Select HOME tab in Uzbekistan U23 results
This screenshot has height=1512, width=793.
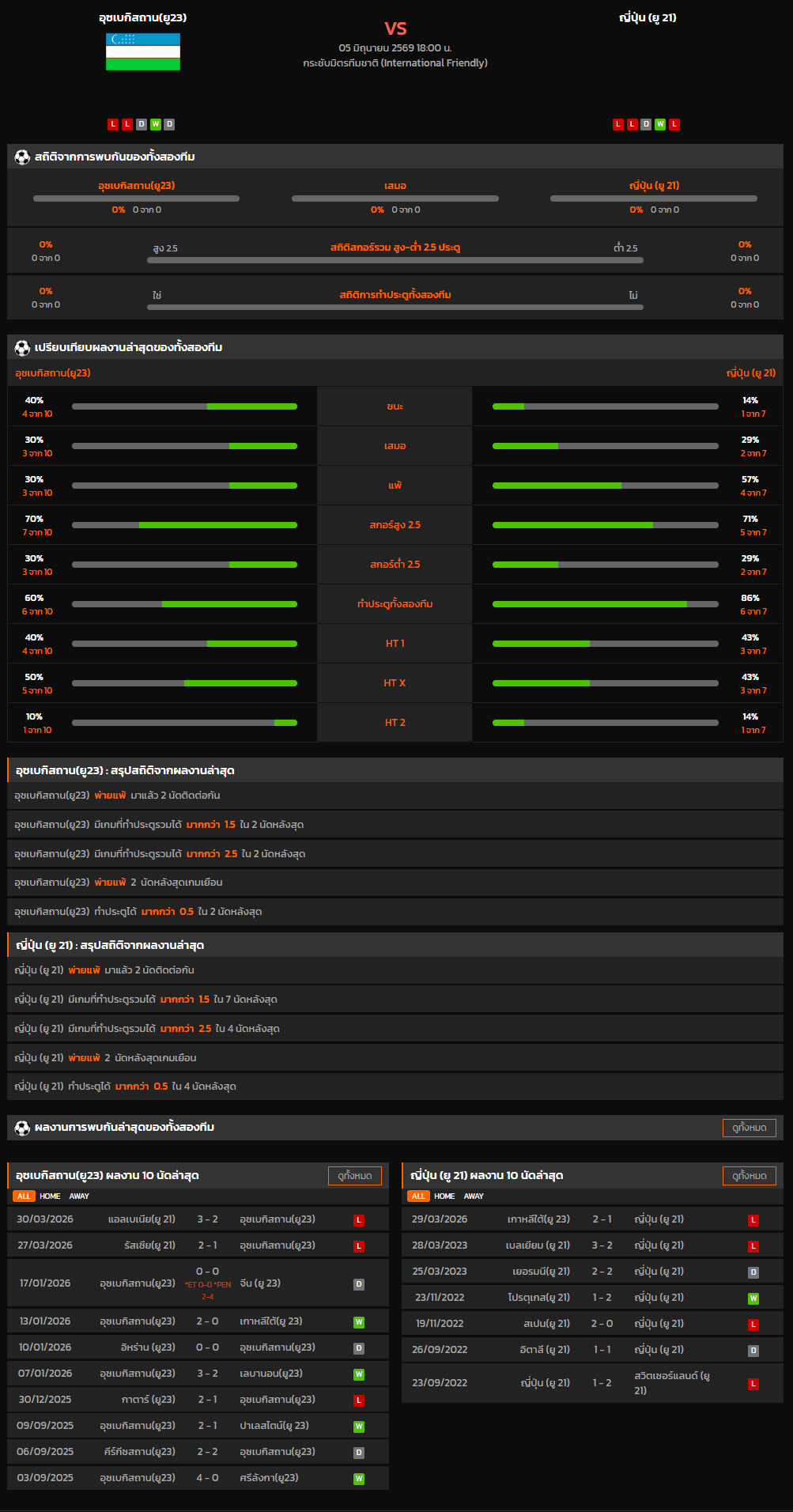[50, 1196]
